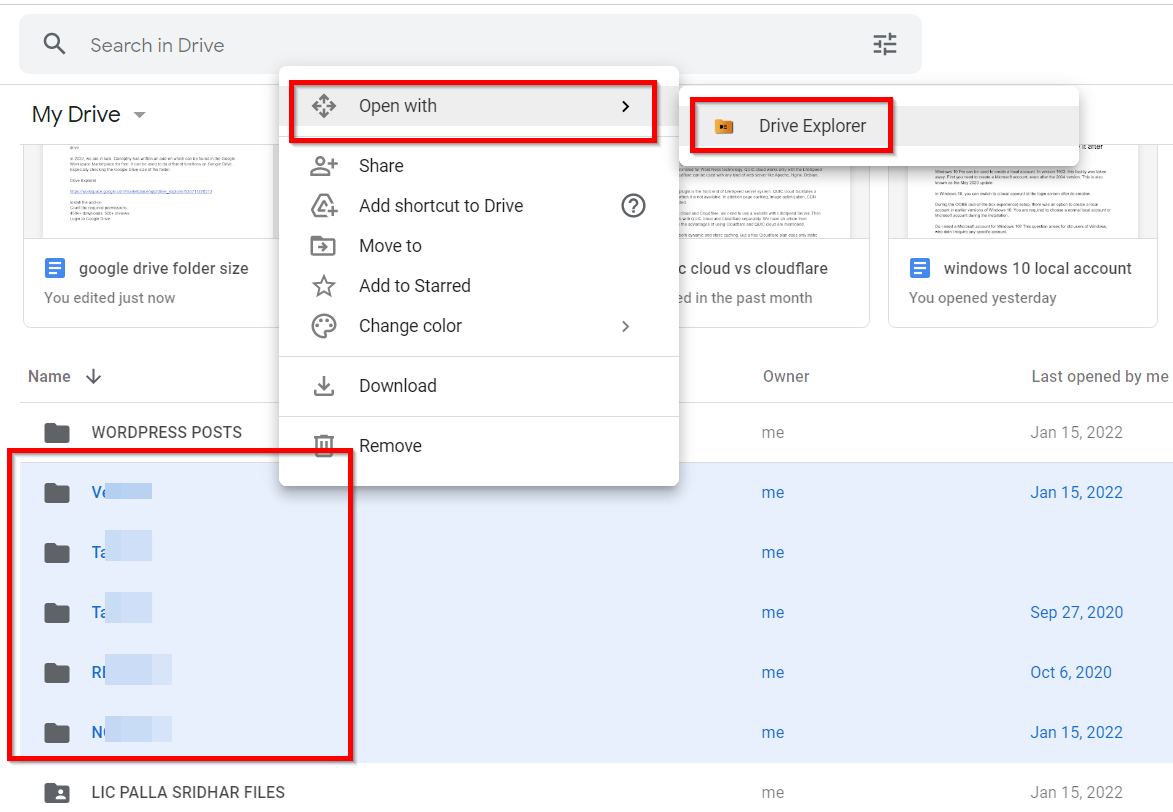Open the google drive folder size document

166,268
